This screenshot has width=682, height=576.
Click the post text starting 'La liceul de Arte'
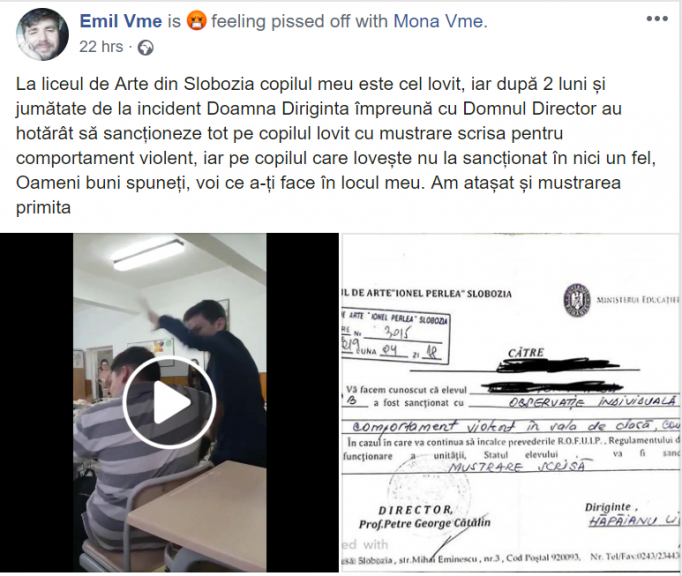coord(335,146)
